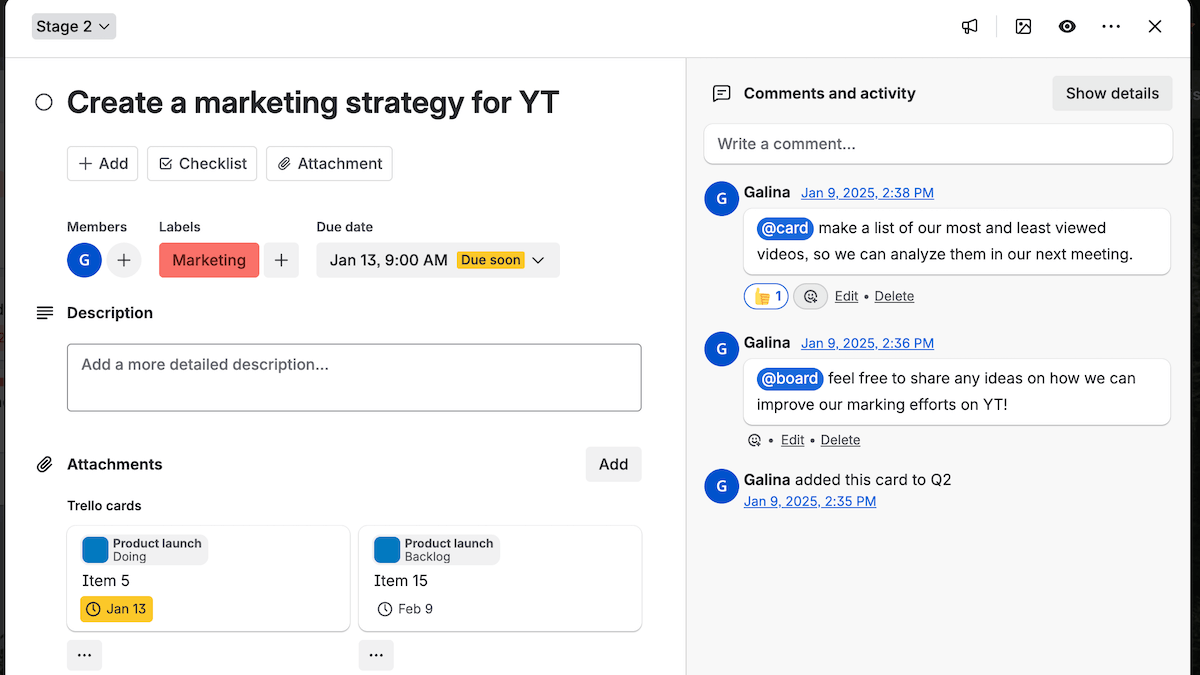Open the menu under the Item 15 attachment

tap(376, 655)
